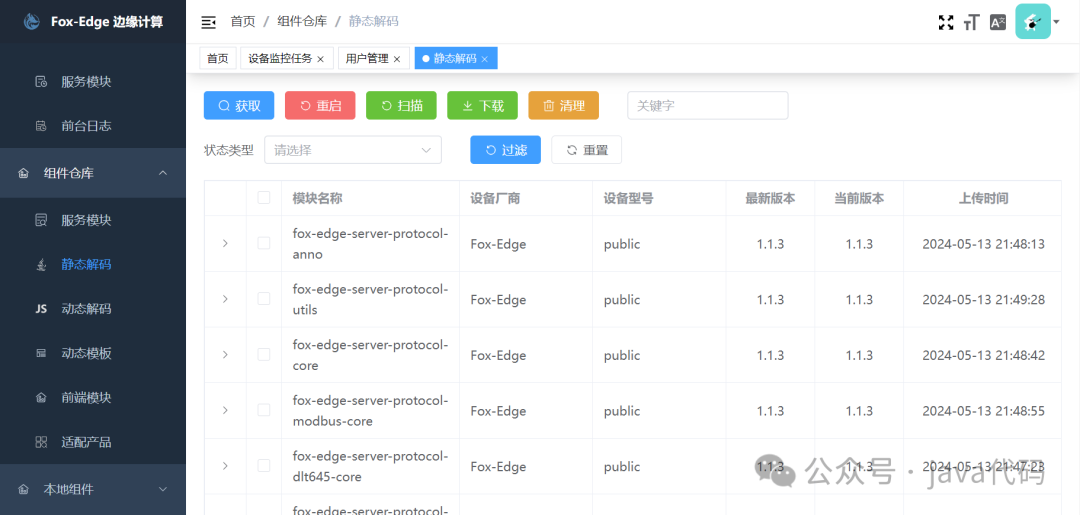Expand the protocol-modbus-core row
1080x515 pixels.
[225, 410]
